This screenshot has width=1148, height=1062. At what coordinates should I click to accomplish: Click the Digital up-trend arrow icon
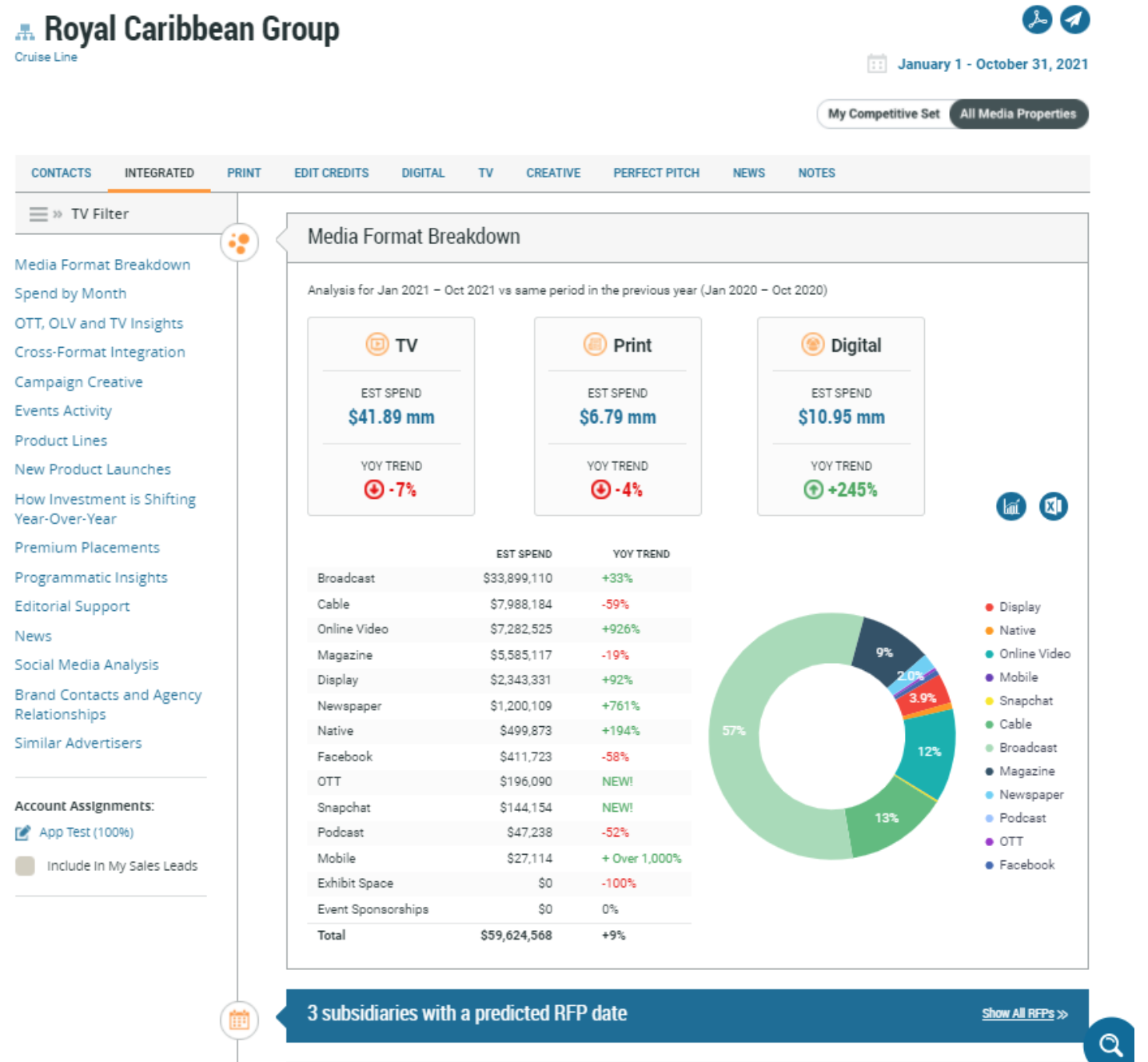(x=813, y=489)
